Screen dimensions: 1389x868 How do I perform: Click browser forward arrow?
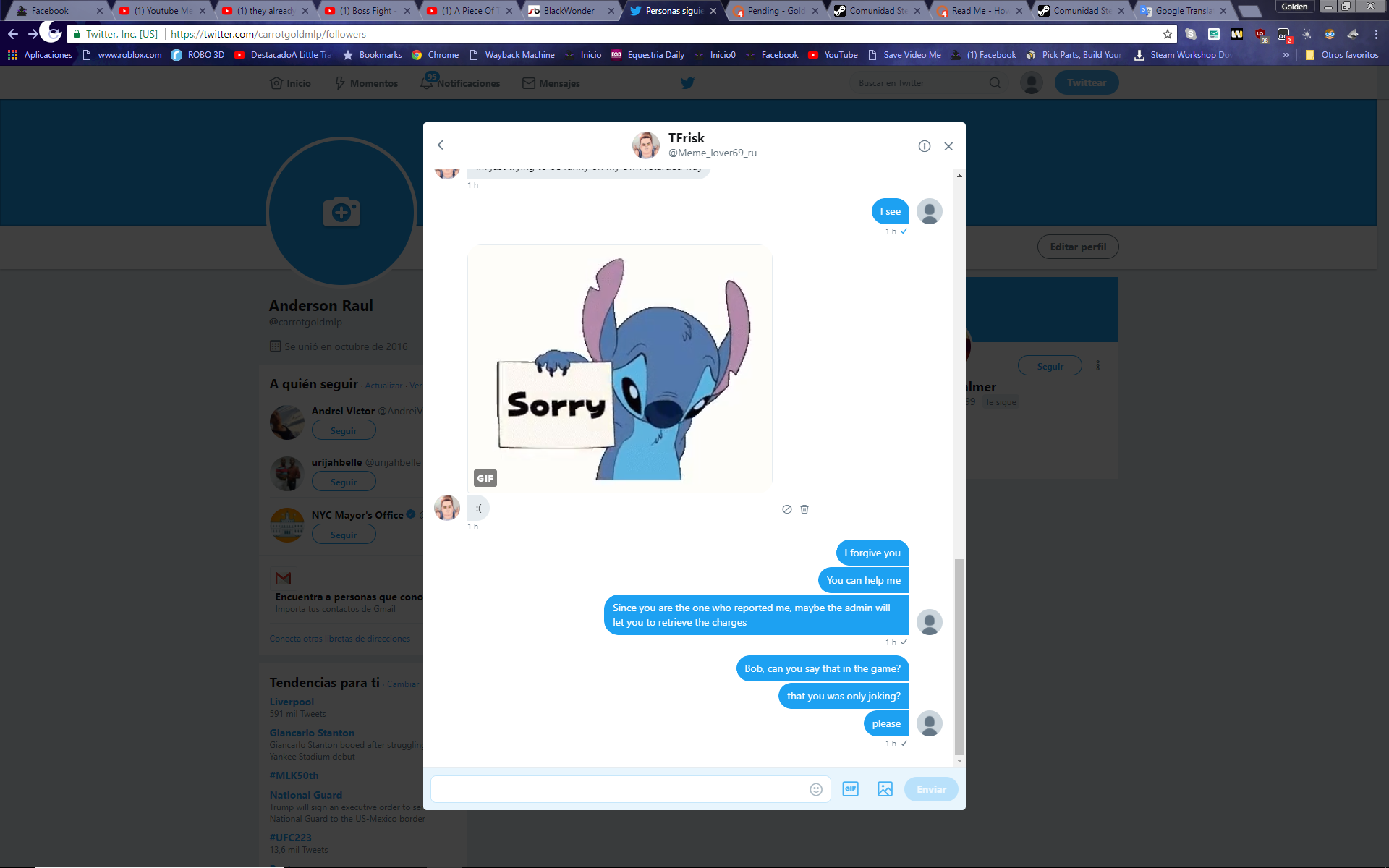(33, 34)
